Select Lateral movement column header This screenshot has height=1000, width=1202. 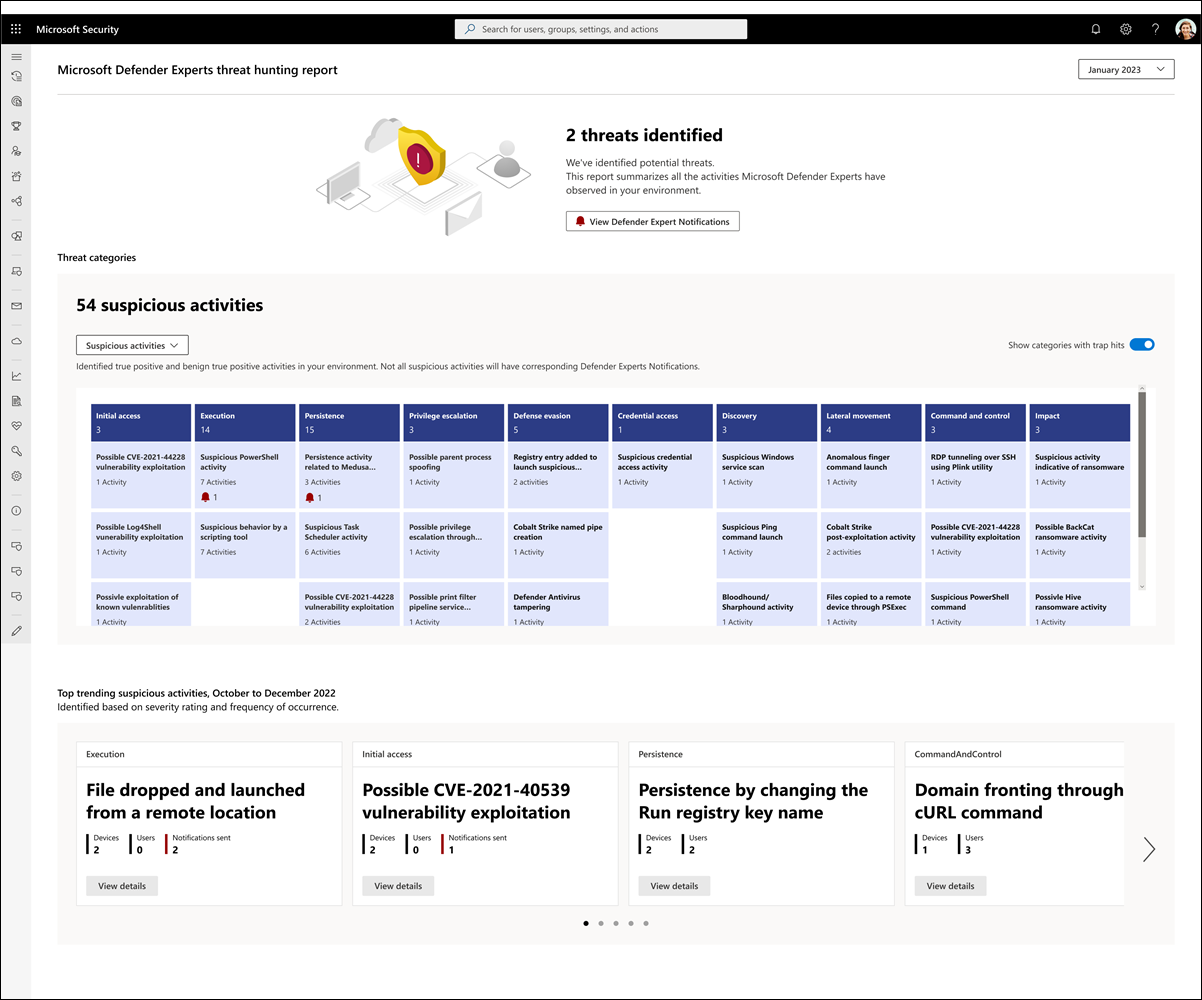[x=871, y=422]
